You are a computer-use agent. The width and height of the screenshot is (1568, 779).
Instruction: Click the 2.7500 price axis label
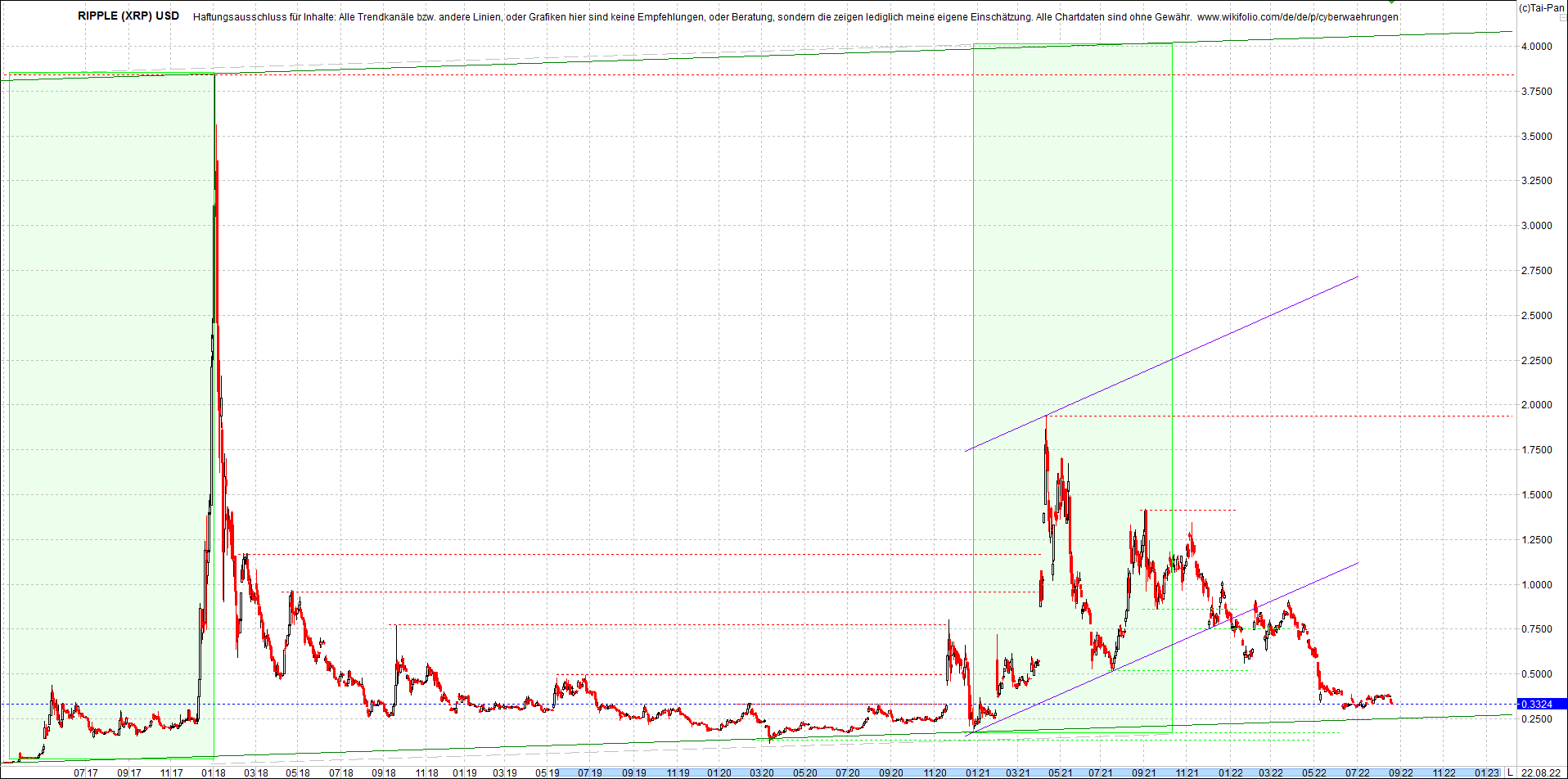pyautogui.click(x=1536, y=271)
